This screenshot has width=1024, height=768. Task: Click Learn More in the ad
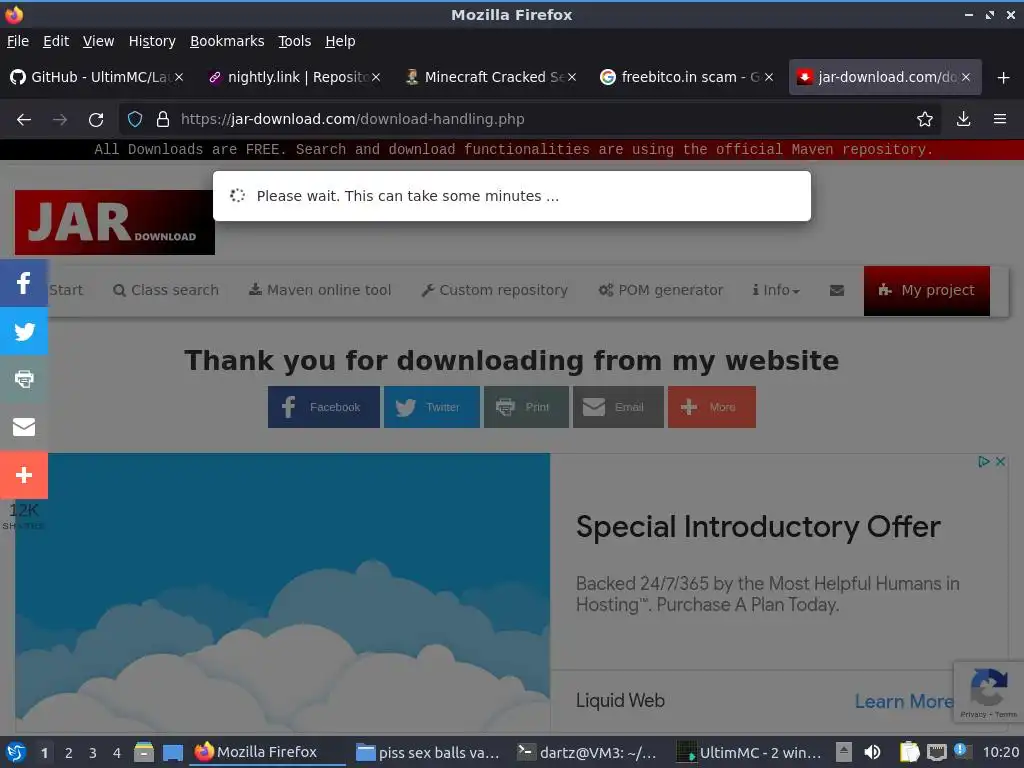(904, 701)
